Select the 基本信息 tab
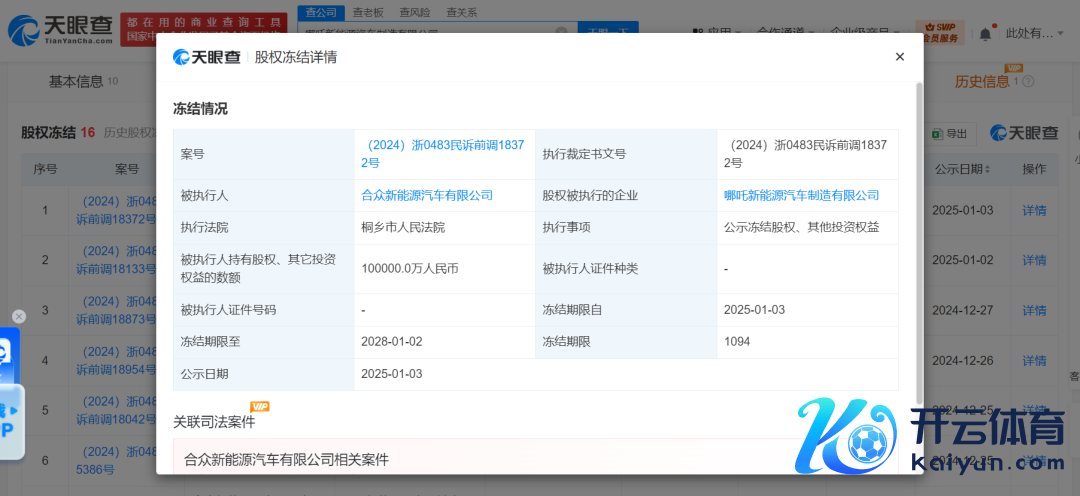Screen dimensions: 1080x496 [76, 81]
